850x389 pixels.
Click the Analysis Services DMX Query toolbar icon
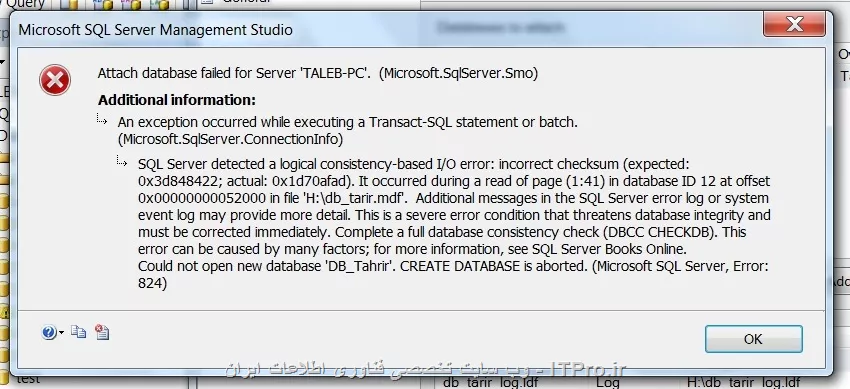pyautogui.click(x=130, y=5)
